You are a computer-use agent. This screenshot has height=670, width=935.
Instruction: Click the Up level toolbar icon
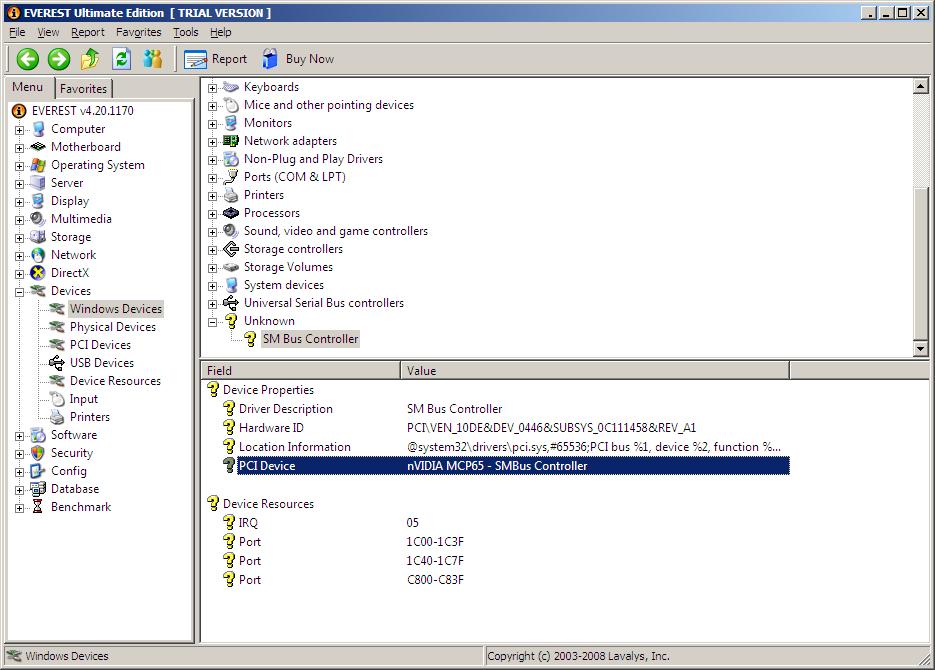(90, 59)
